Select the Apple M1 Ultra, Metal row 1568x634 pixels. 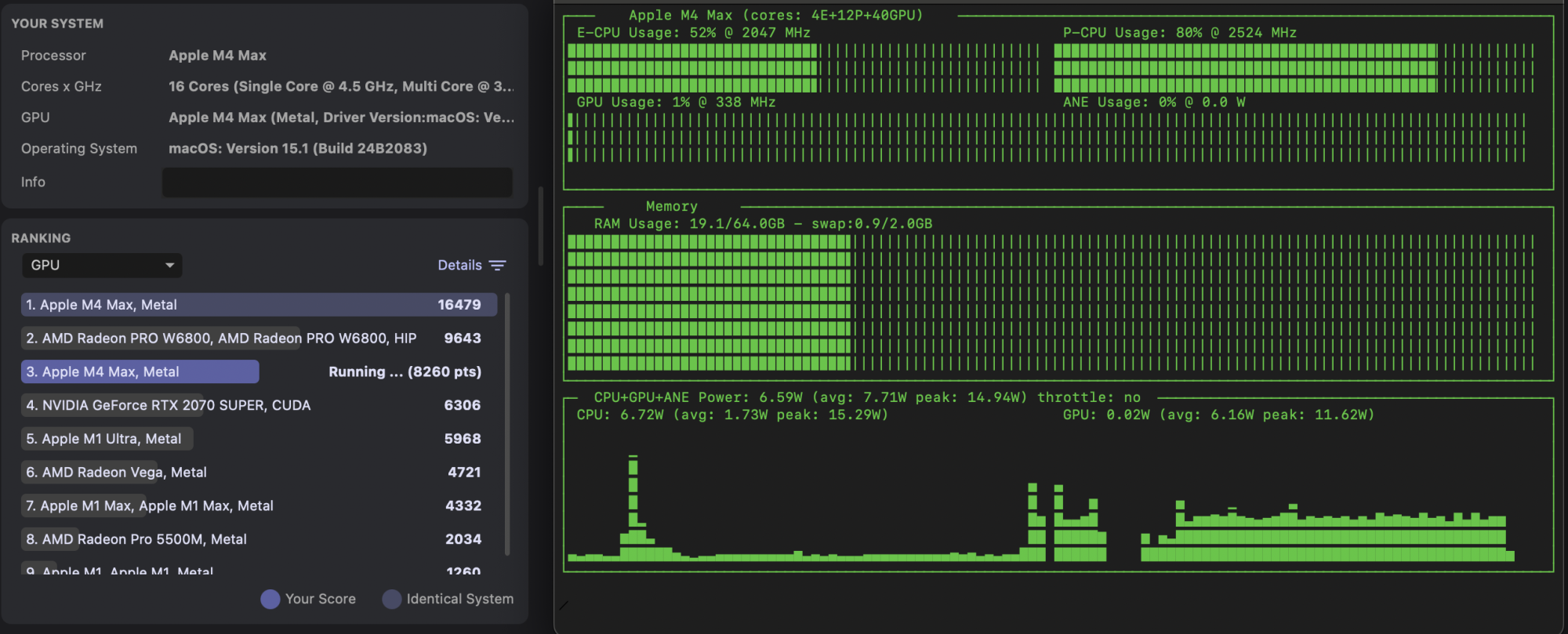point(259,439)
